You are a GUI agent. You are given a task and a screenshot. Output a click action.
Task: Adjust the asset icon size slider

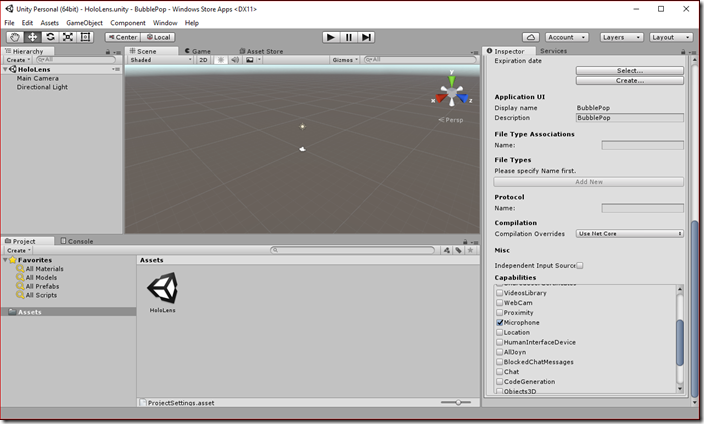pos(456,402)
